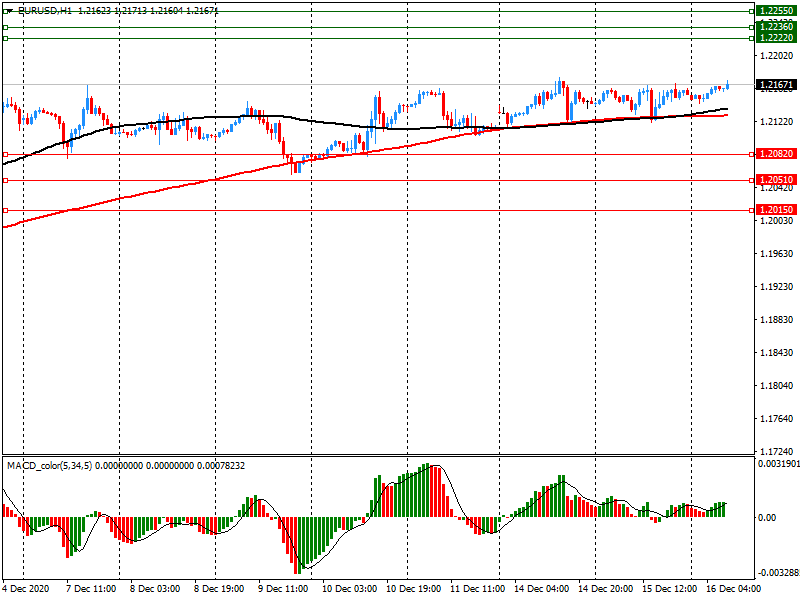Click the EURUSD,H1 chart title
This screenshot has width=800, height=600.
pos(44,10)
